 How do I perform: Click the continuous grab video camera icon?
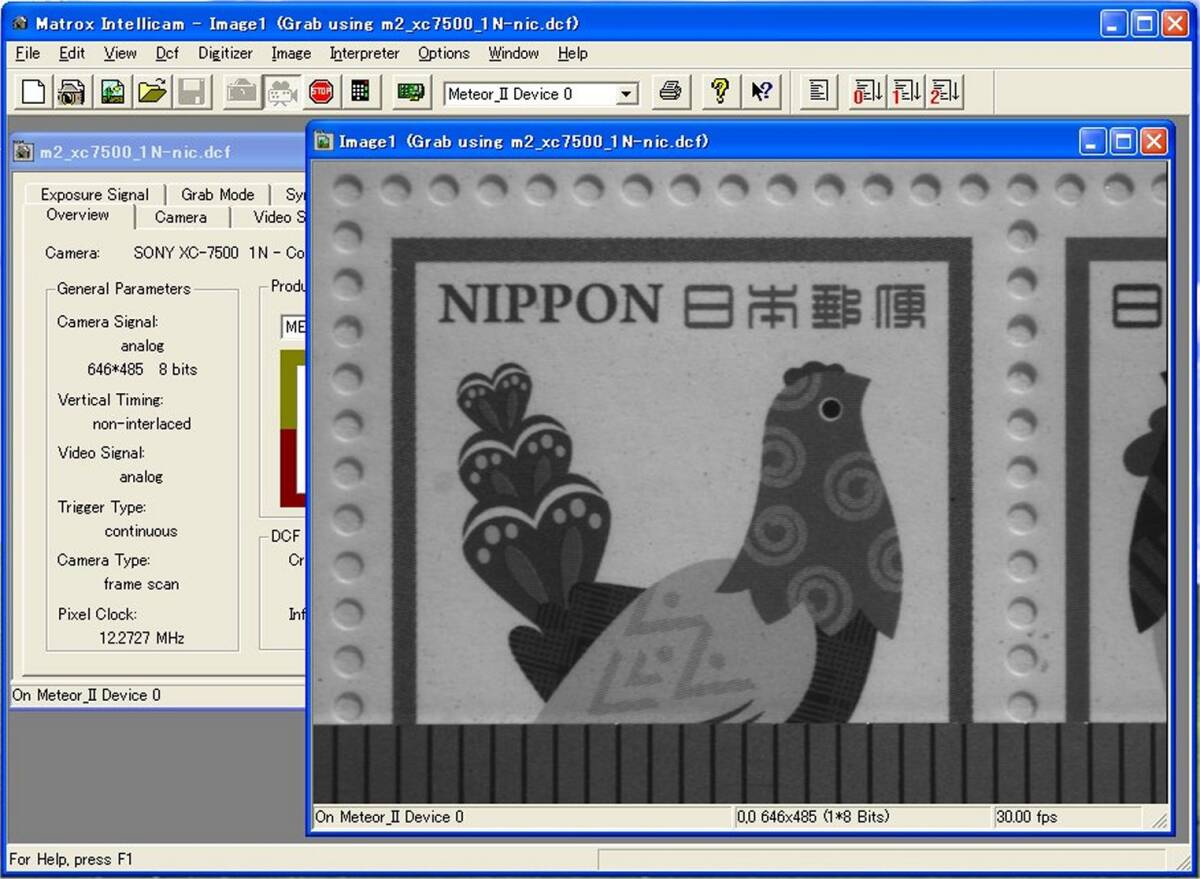[281, 93]
